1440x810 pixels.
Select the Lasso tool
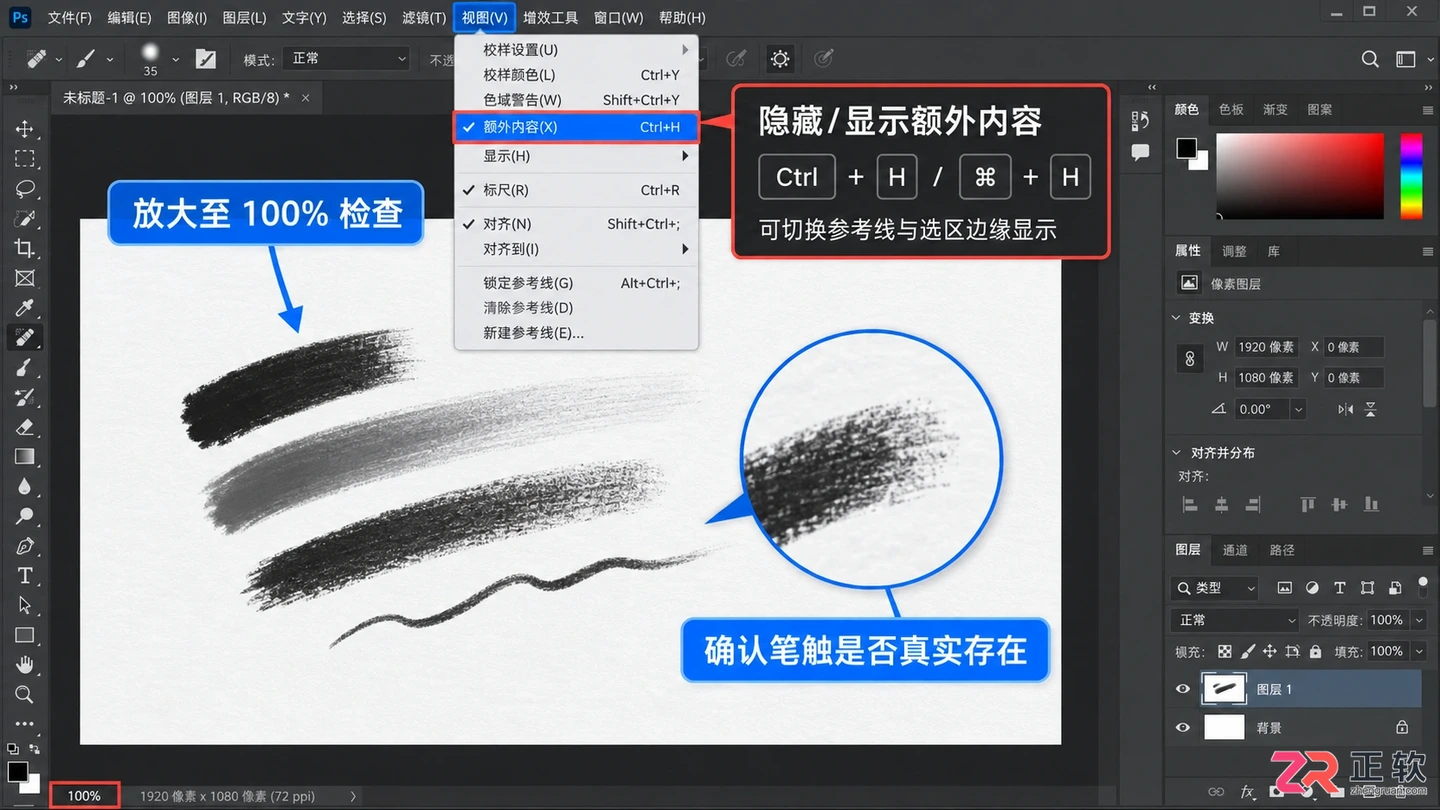point(25,188)
